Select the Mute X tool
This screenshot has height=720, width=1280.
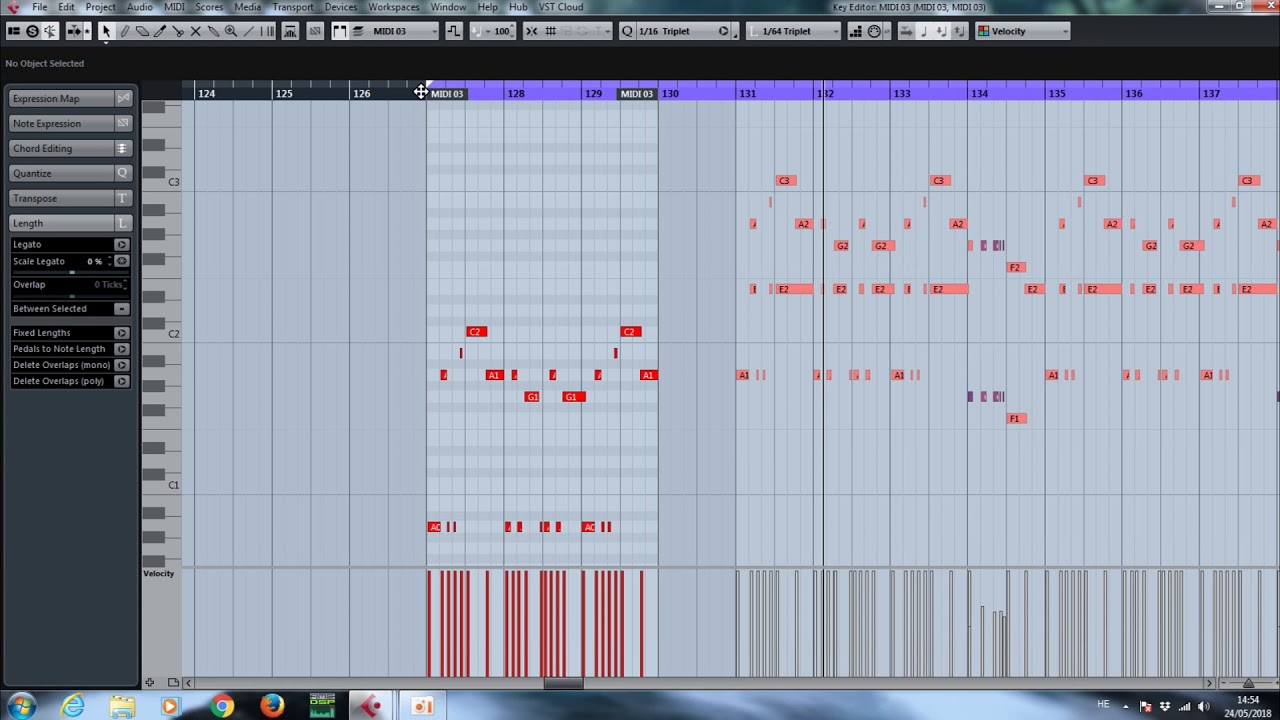tap(196, 31)
